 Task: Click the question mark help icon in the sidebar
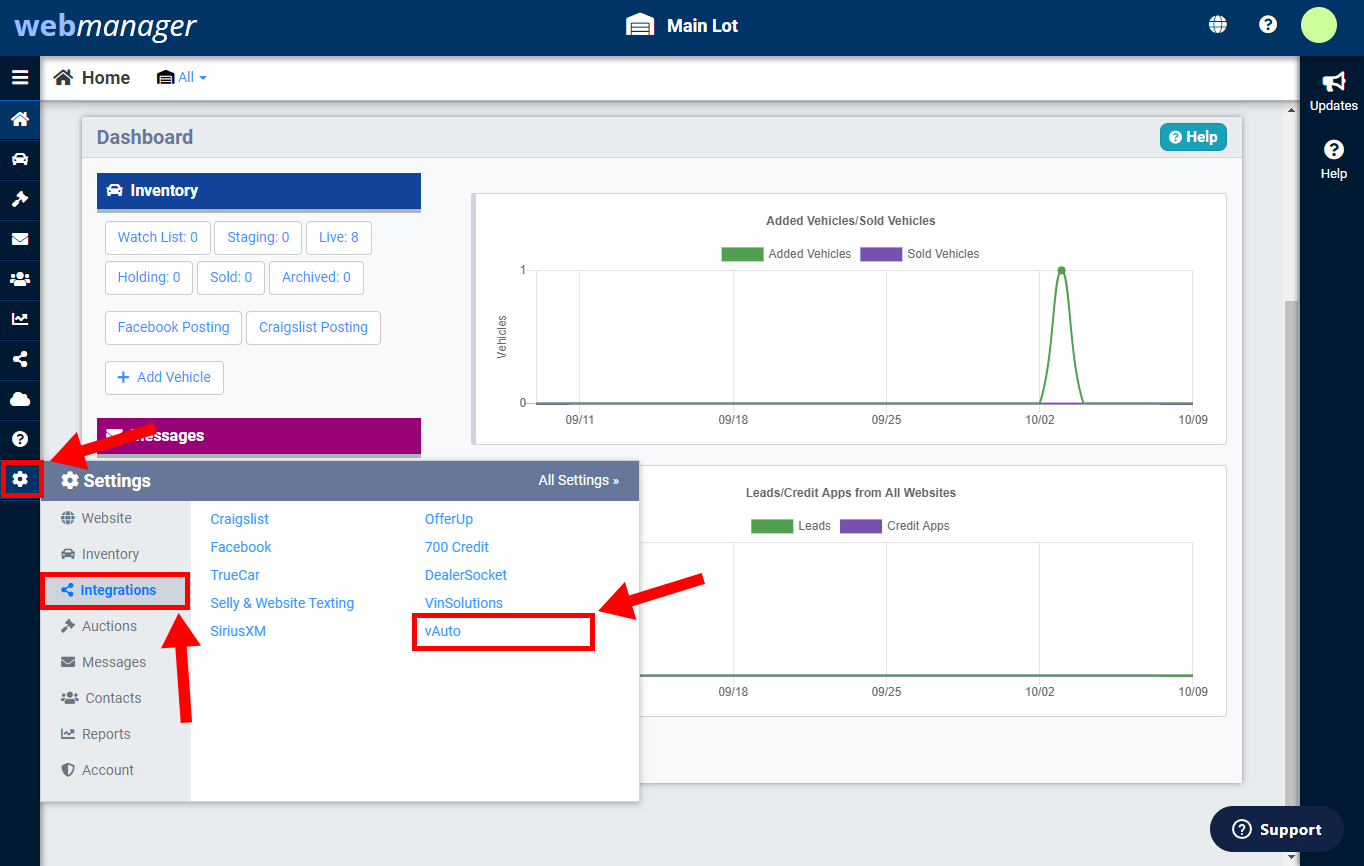(20, 439)
